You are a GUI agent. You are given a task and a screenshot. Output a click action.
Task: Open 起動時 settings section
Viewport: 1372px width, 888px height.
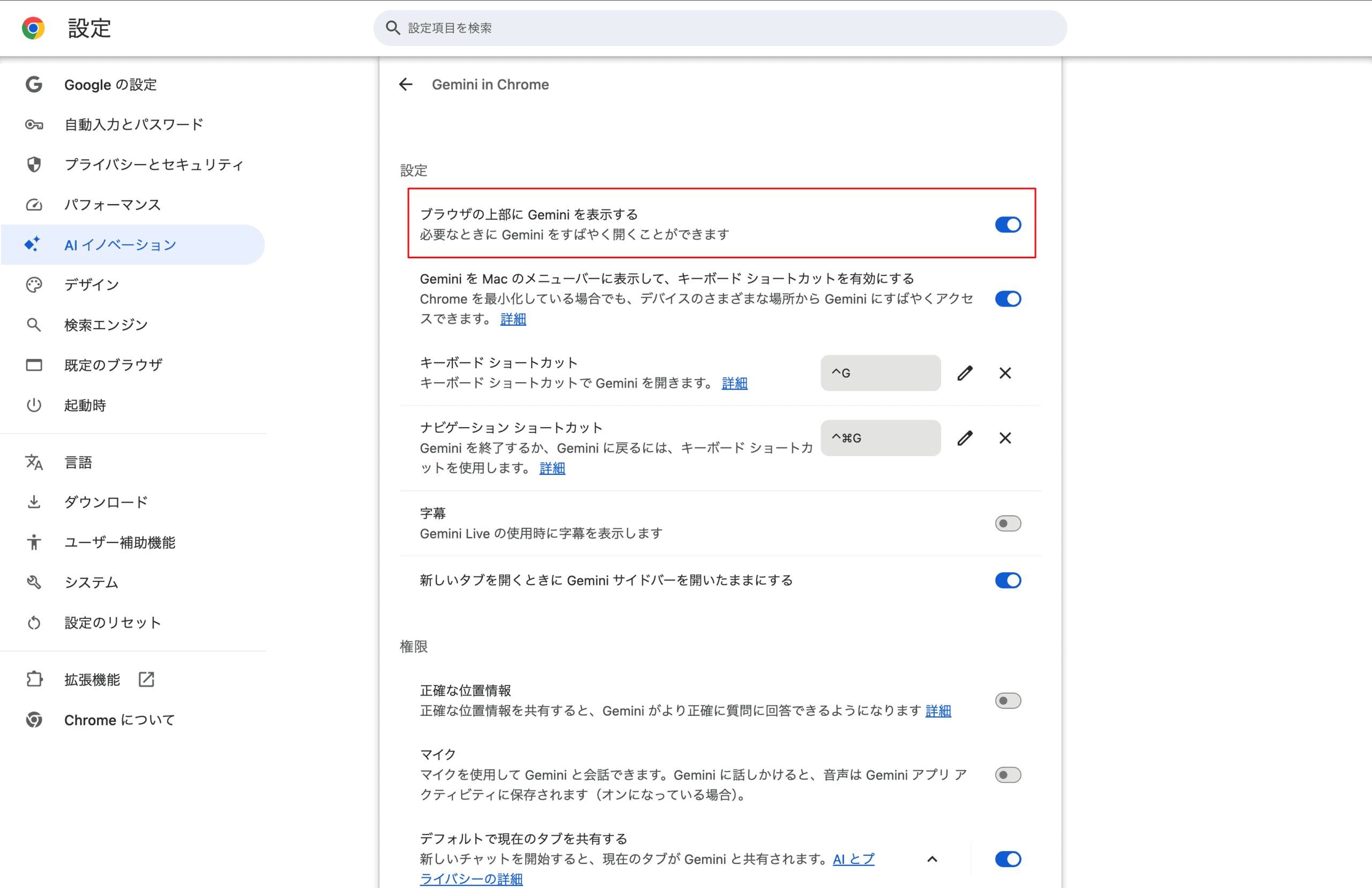[x=132, y=405]
